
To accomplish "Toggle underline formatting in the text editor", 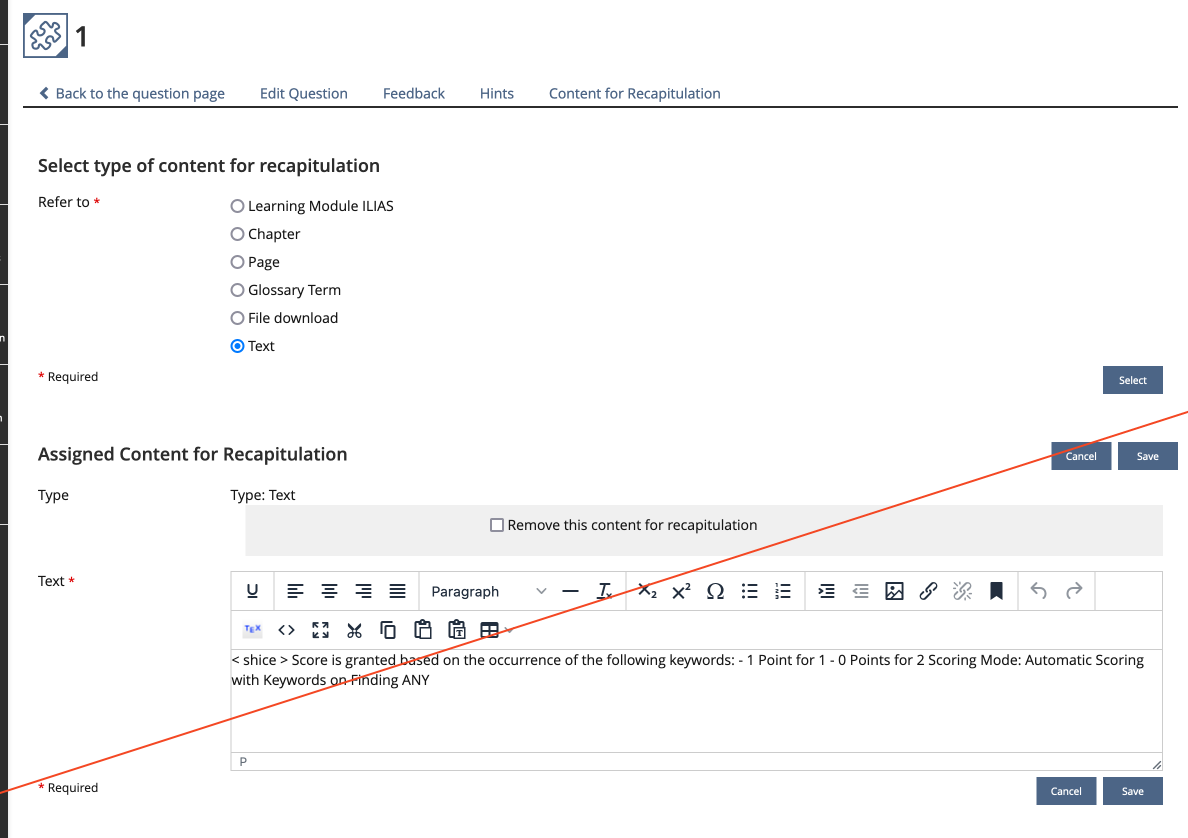I will tap(252, 591).
